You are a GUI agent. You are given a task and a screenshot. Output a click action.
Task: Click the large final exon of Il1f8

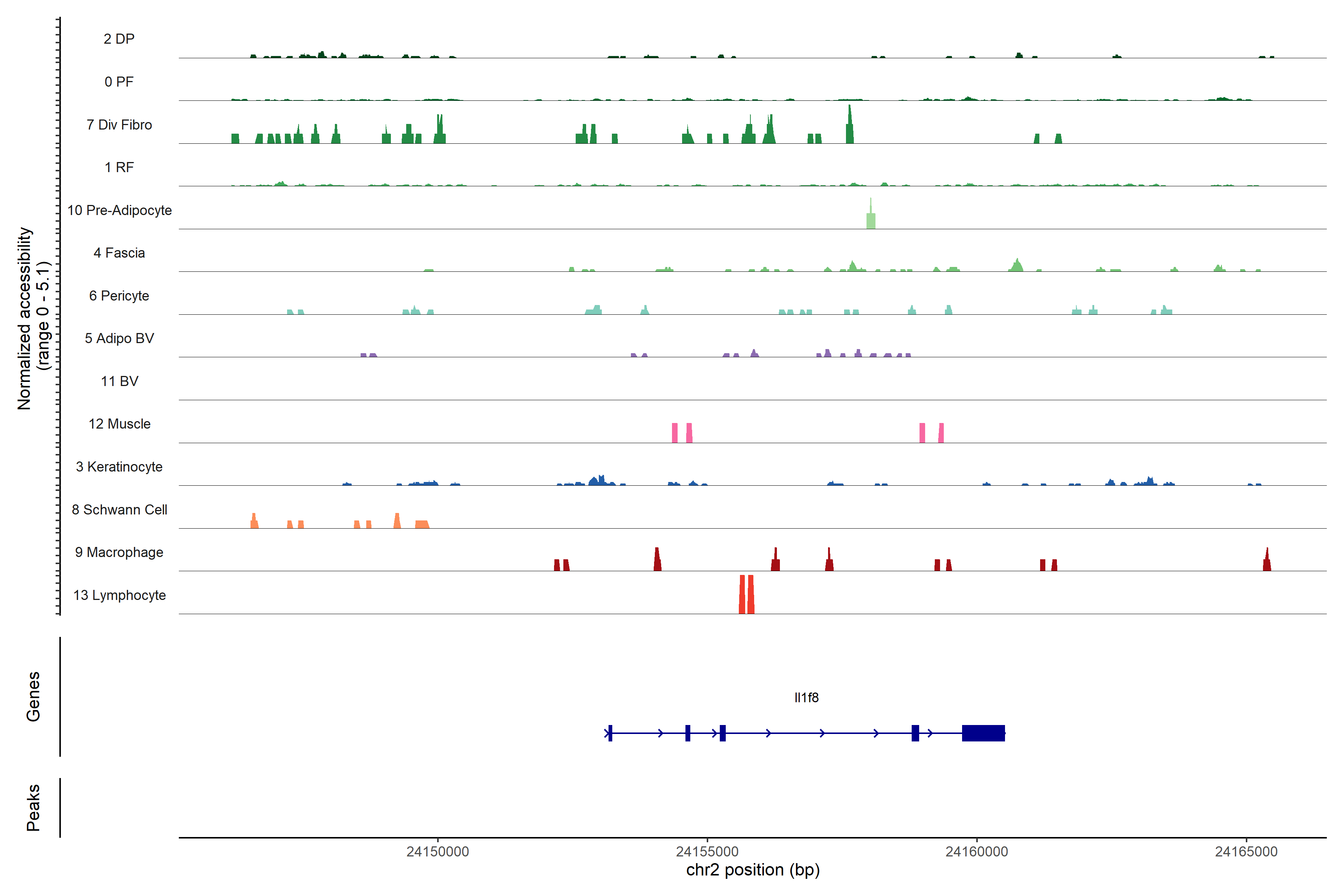tap(983, 732)
